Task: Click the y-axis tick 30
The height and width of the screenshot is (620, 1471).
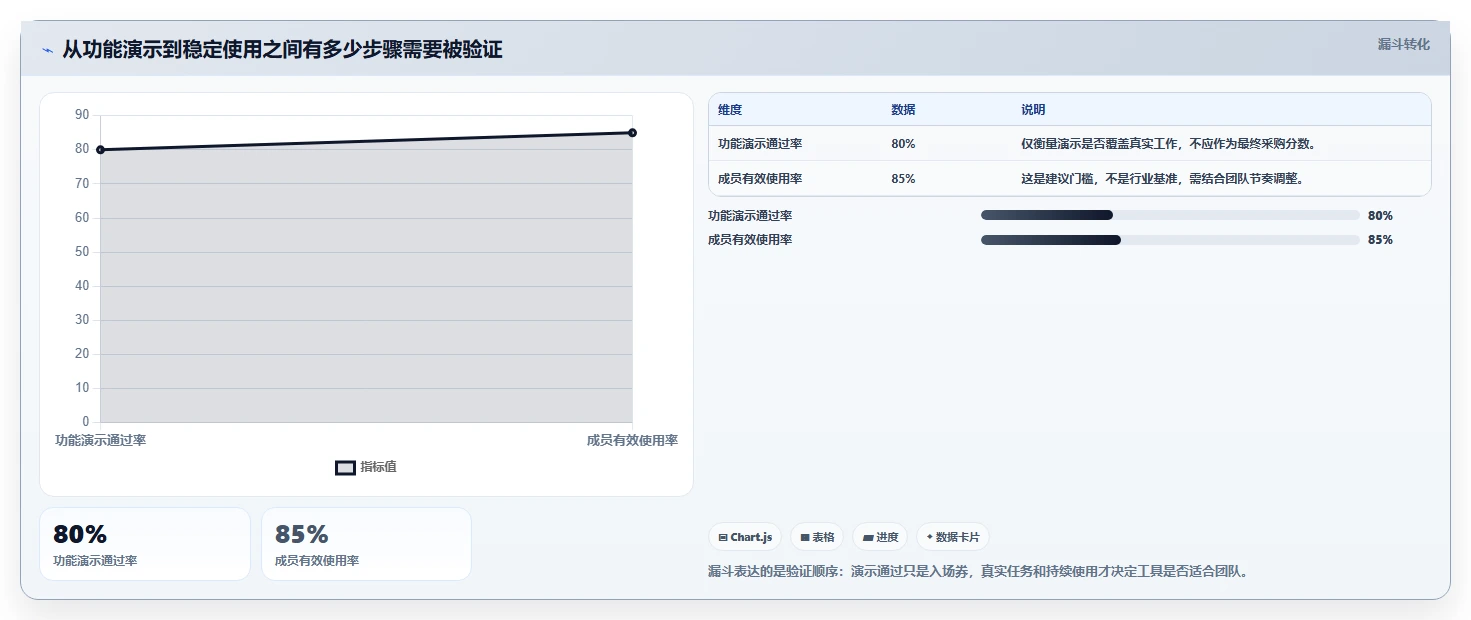Action: click(82, 320)
